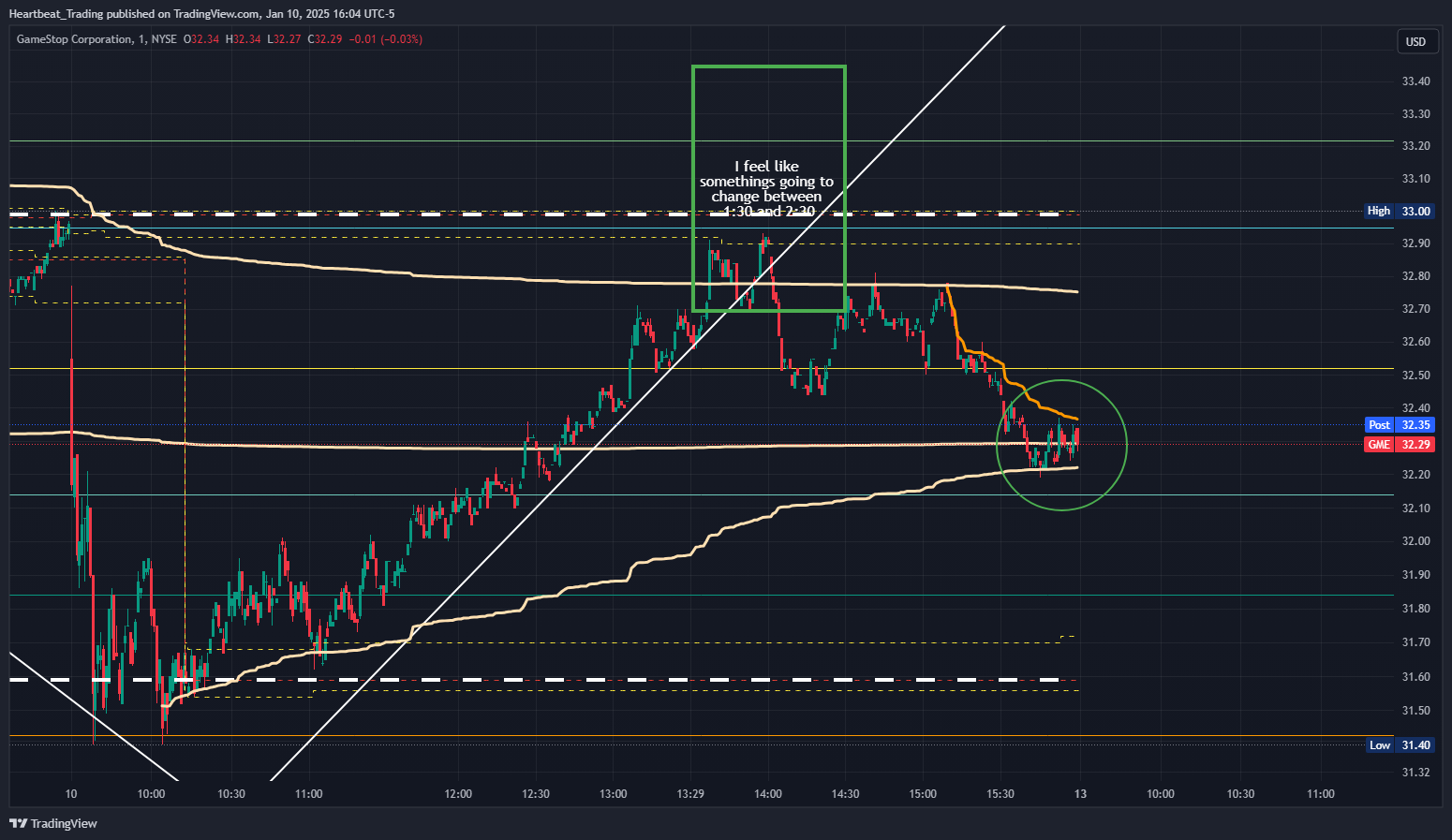Click the 32.60 price axis label
Viewport: 1452px width, 840px height.
[1415, 342]
